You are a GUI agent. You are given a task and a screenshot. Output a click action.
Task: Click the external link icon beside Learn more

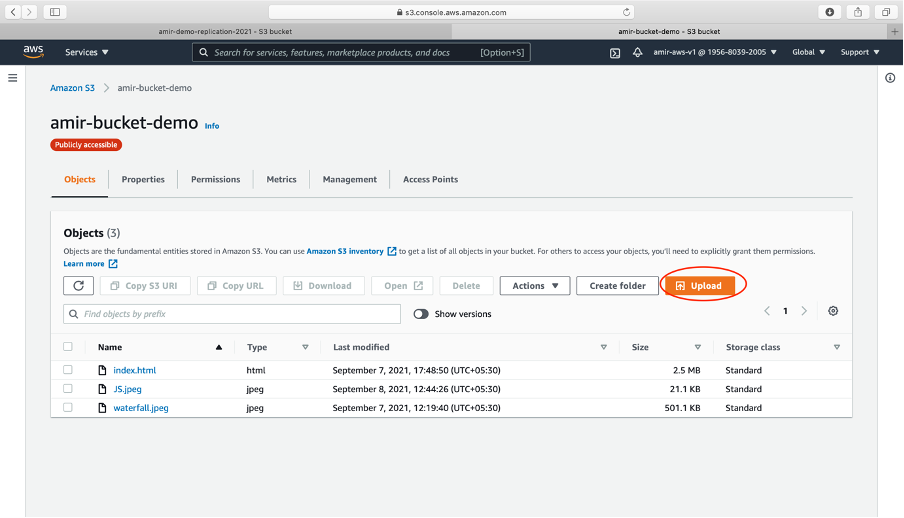pyautogui.click(x=113, y=264)
